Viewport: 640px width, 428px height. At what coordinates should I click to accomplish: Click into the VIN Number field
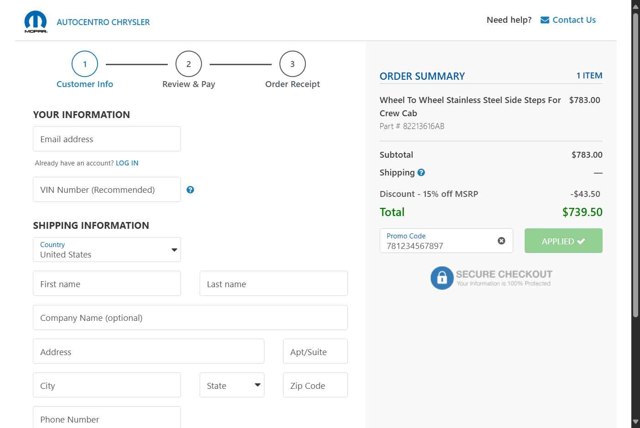[107, 190]
